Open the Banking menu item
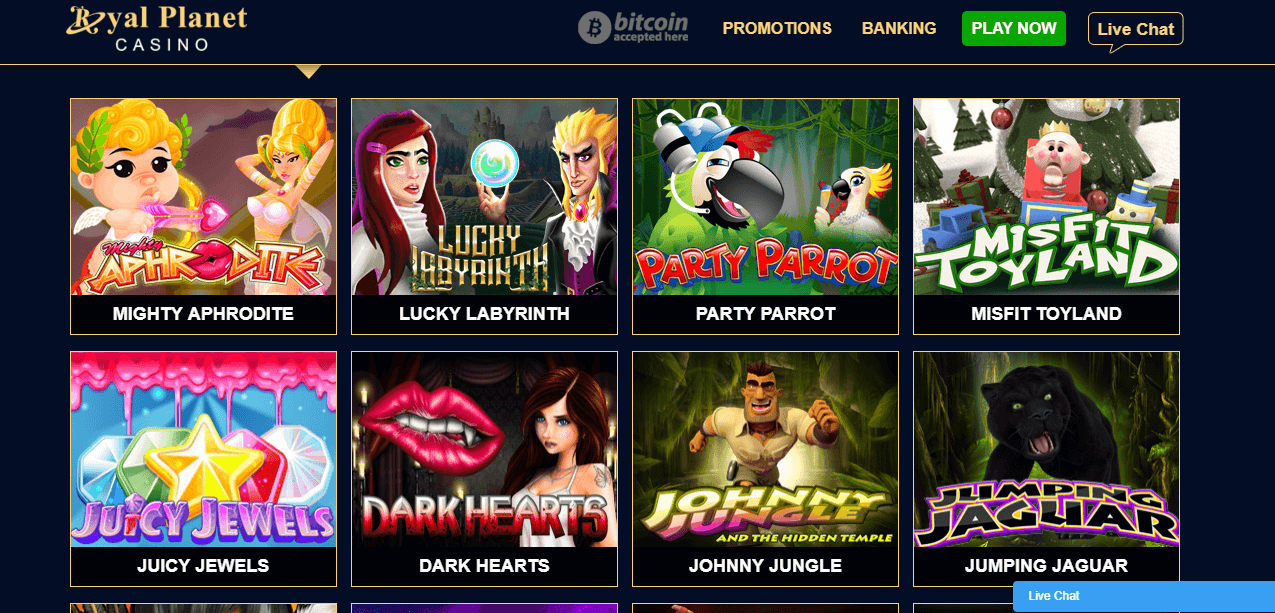This screenshot has height=613, width=1275. [899, 28]
